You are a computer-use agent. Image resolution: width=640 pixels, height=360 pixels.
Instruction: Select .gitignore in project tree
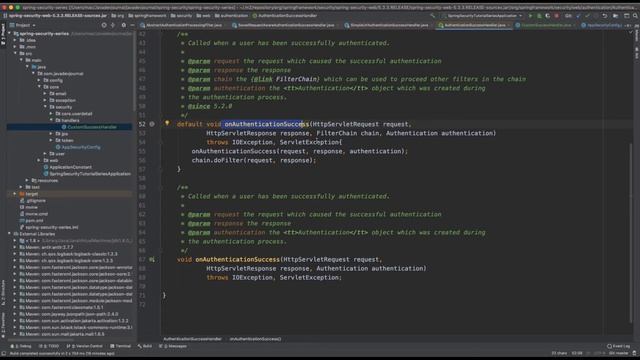[x=36, y=200]
